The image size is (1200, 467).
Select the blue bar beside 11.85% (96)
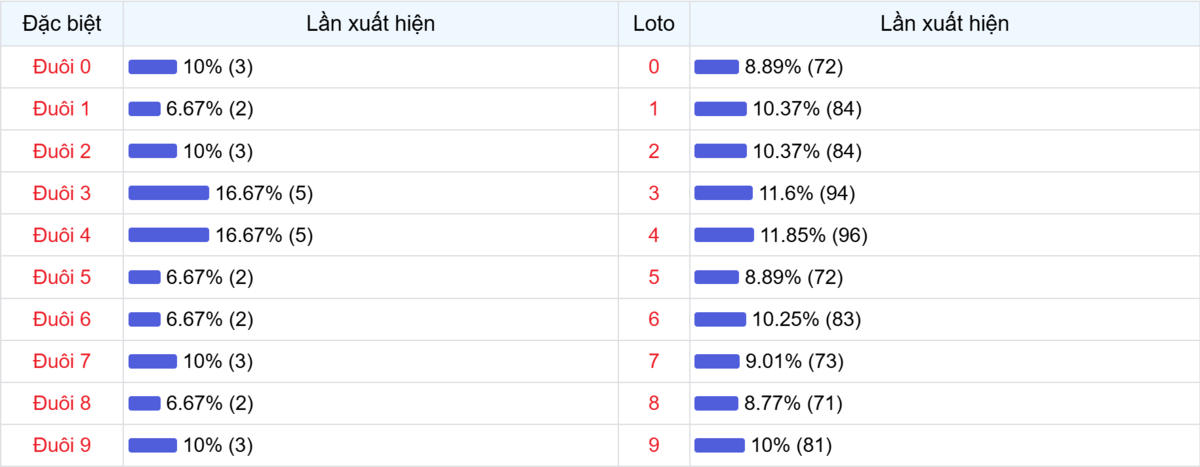(x=724, y=235)
